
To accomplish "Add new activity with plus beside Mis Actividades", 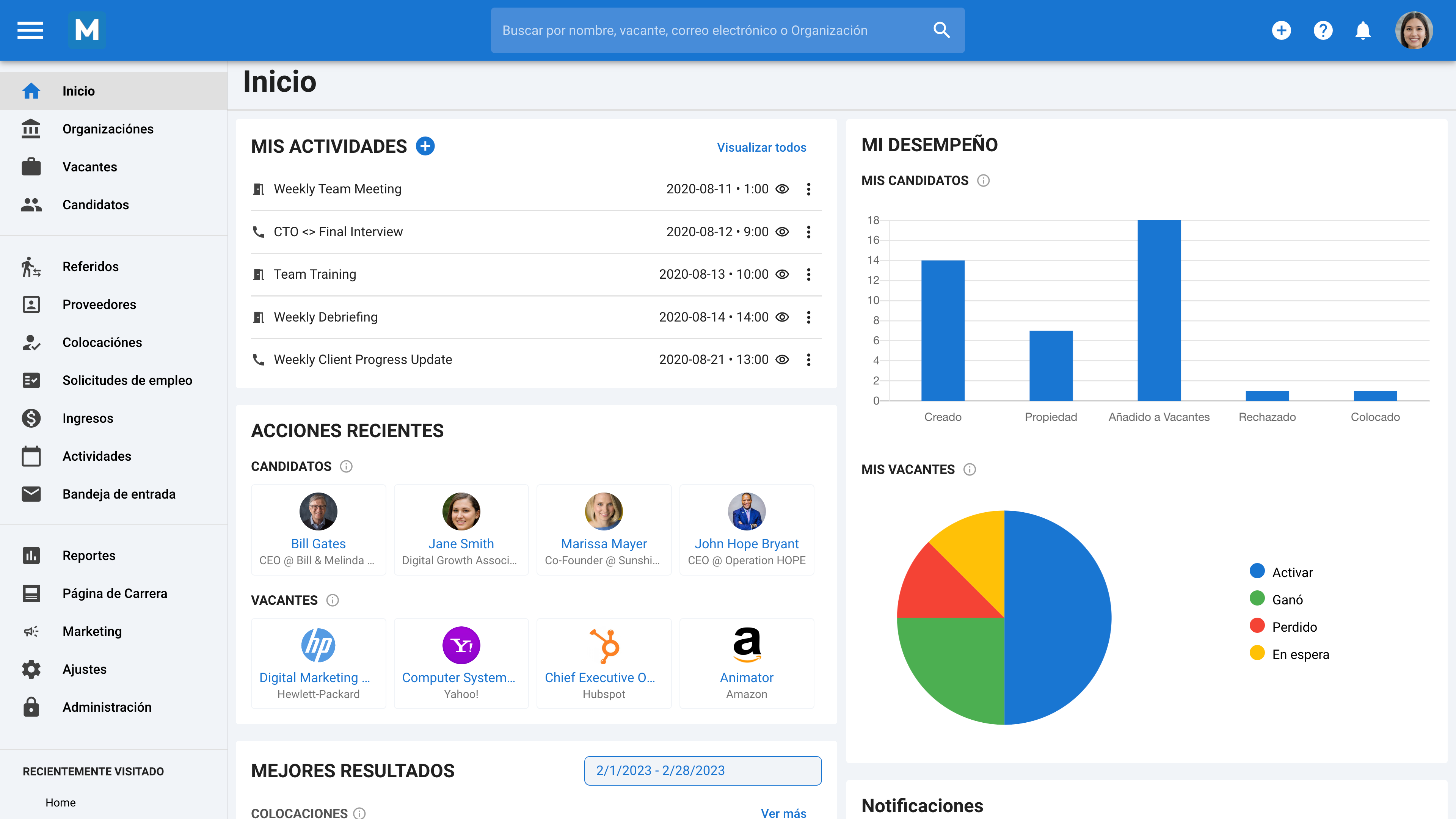I will pyautogui.click(x=425, y=146).
